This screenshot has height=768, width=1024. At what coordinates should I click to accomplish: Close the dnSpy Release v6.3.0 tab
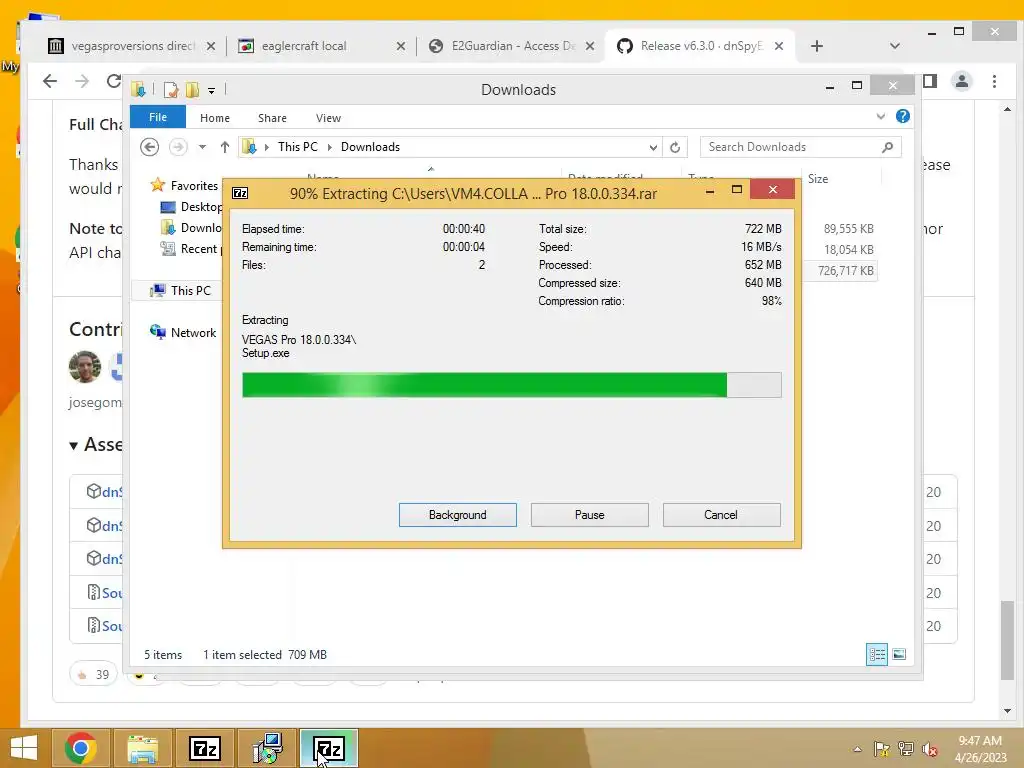(x=778, y=46)
